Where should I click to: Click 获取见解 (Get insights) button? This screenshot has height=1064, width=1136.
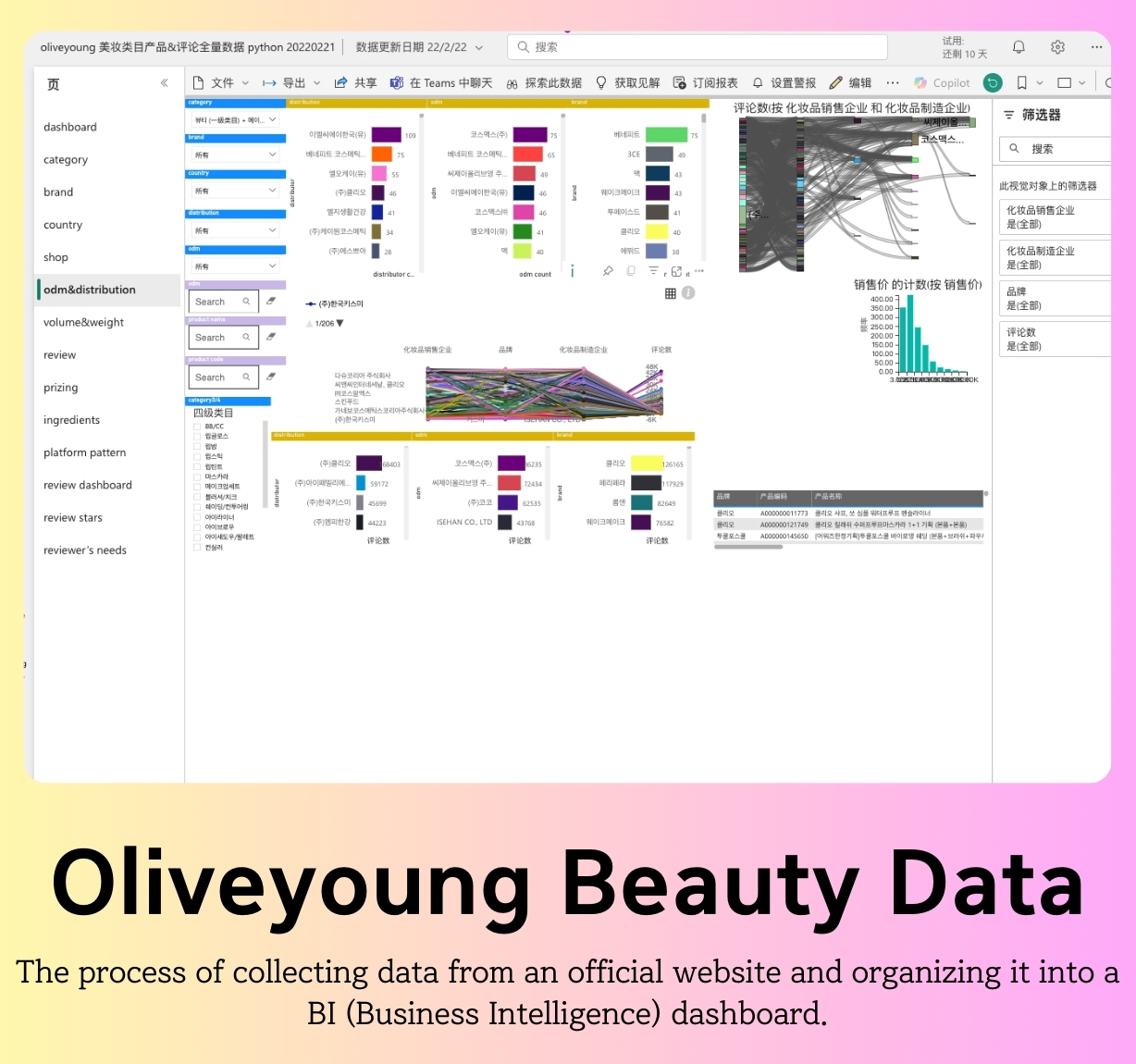(x=627, y=82)
